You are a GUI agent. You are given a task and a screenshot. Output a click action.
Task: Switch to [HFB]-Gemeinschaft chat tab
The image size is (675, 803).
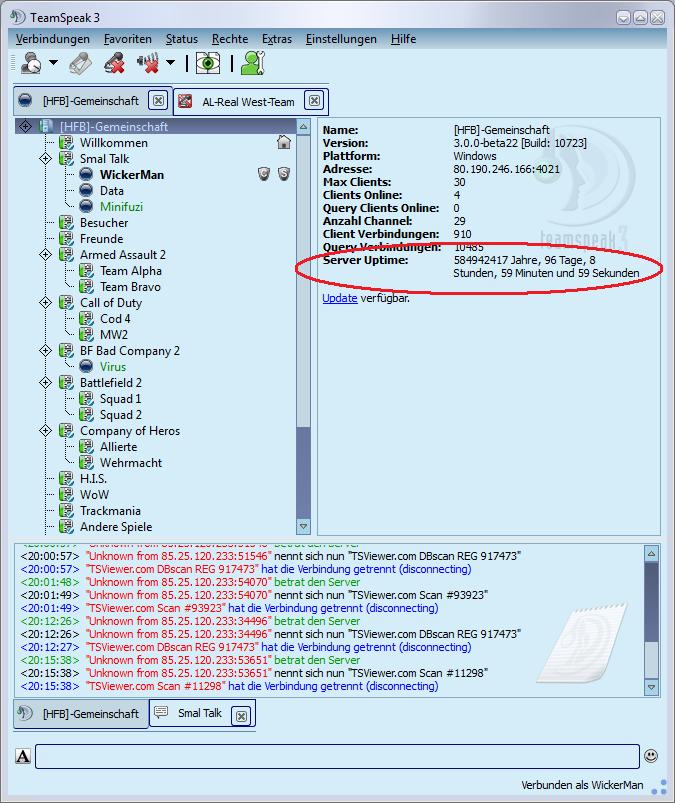[81, 713]
